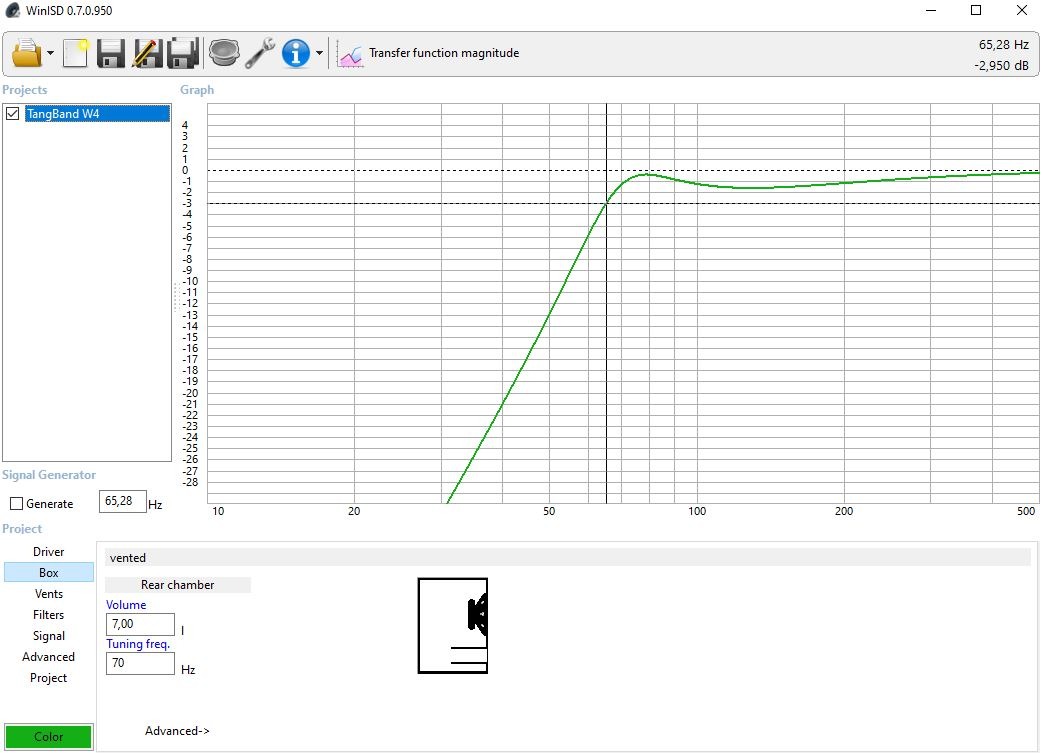Screen dimensions: 1043x753
Task: Open the Vents tab
Action: (49, 593)
